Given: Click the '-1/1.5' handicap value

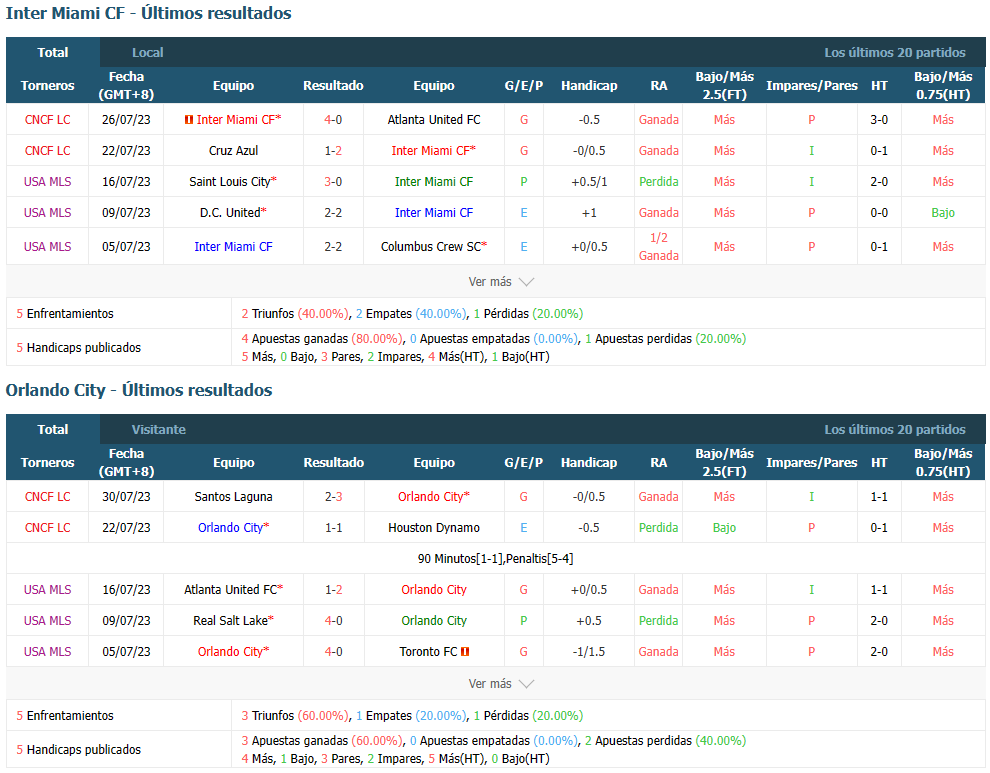Looking at the screenshot, I should (x=589, y=652).
